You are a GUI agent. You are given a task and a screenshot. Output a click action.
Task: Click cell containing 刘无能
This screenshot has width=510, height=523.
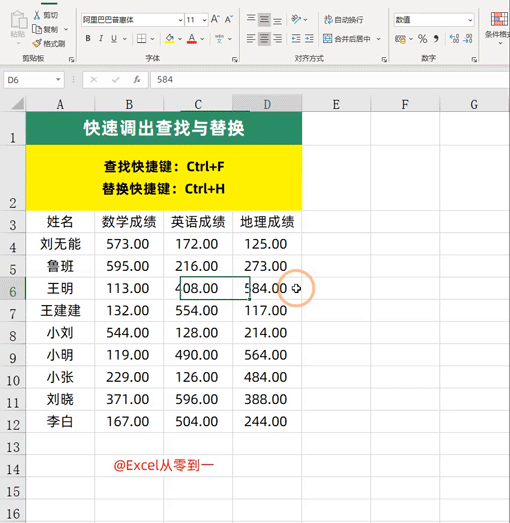(60, 244)
